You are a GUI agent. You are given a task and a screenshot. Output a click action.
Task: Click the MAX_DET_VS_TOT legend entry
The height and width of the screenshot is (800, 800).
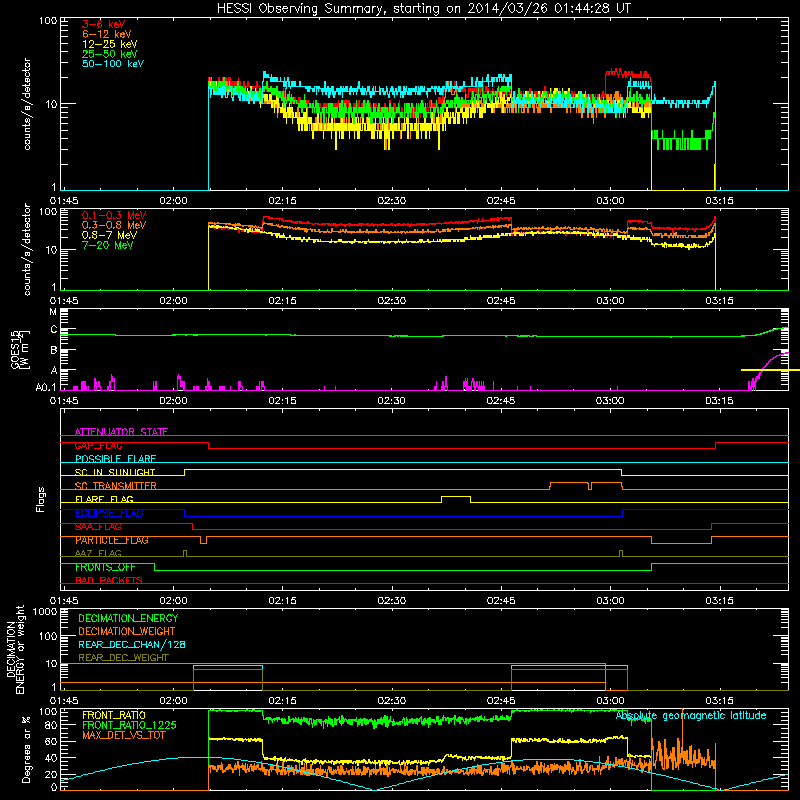point(123,735)
